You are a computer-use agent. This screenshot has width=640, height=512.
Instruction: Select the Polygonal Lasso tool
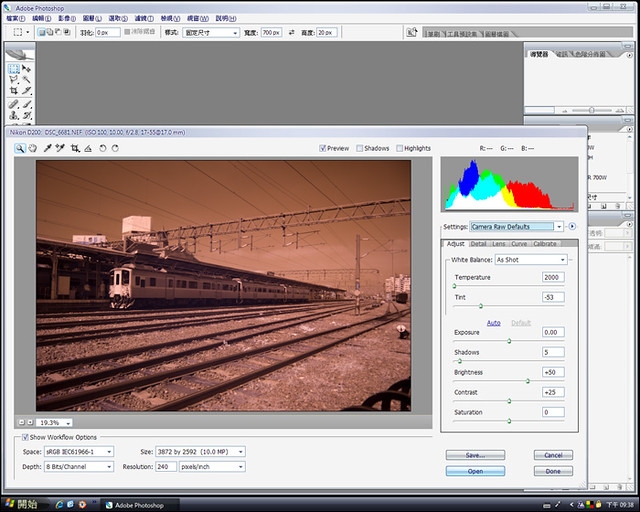coord(13,80)
